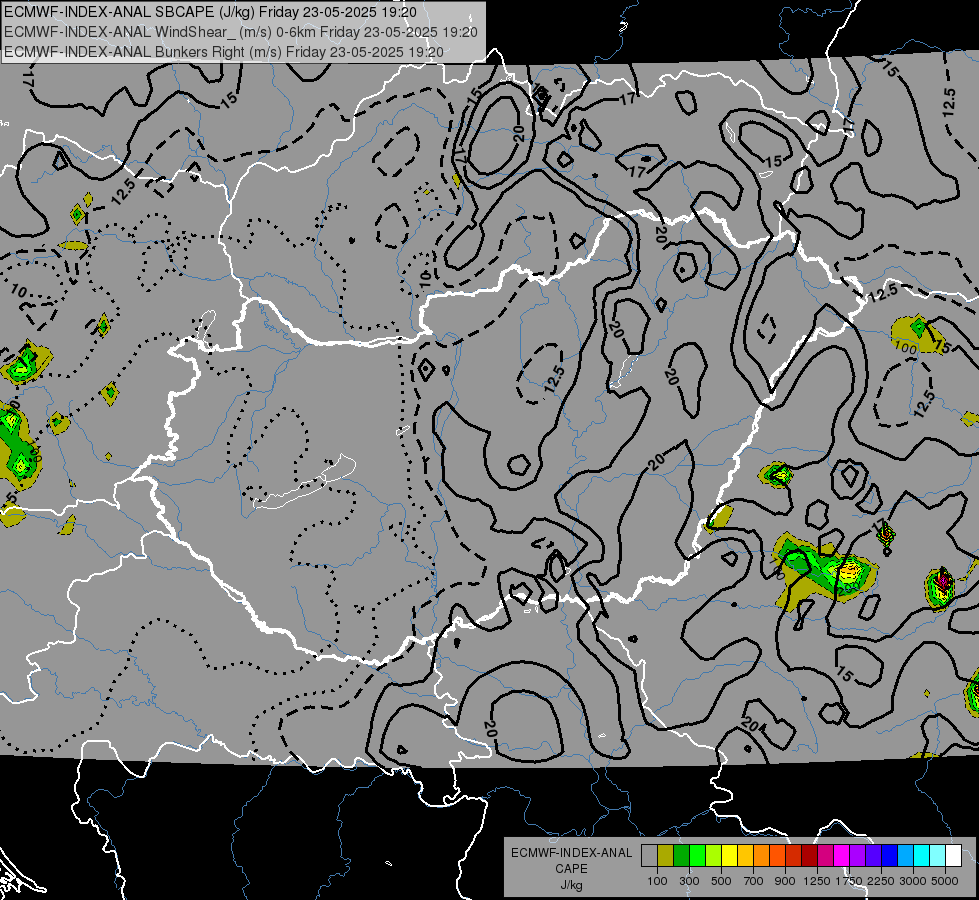Click the gray swatch in CAPE legend
The width and height of the screenshot is (979, 900).
point(649,856)
